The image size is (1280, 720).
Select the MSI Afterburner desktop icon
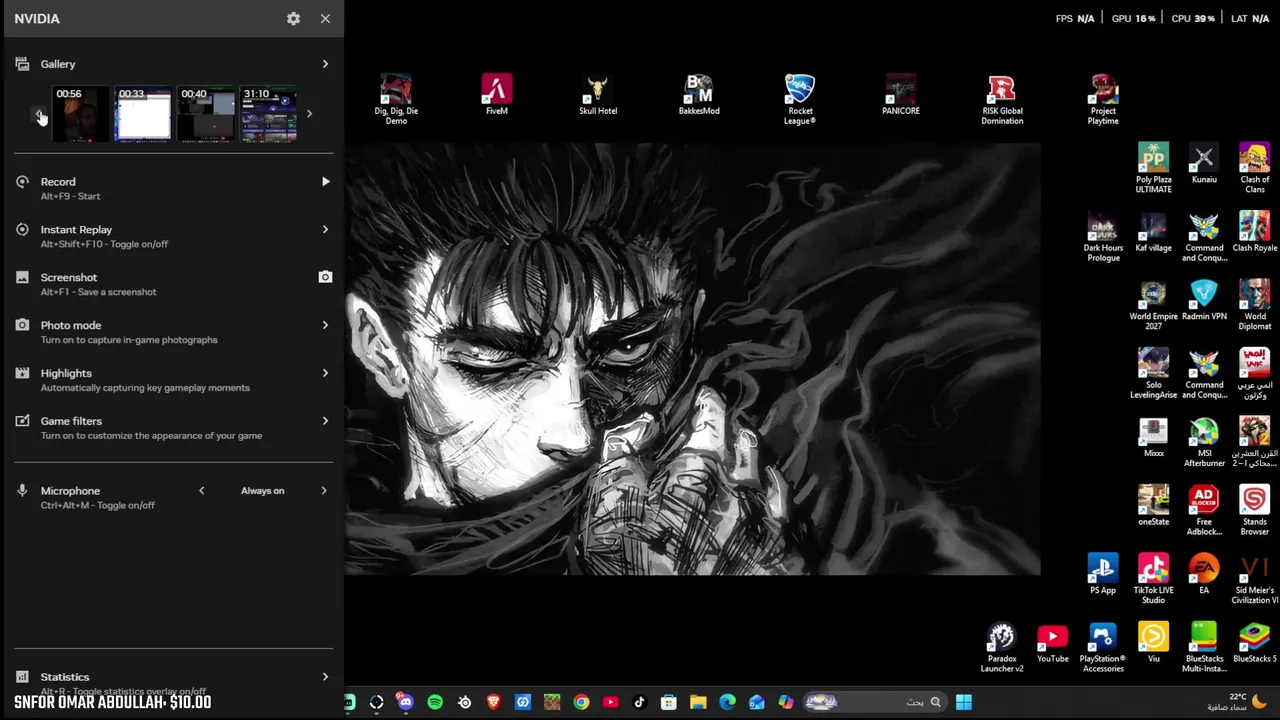point(1204,442)
